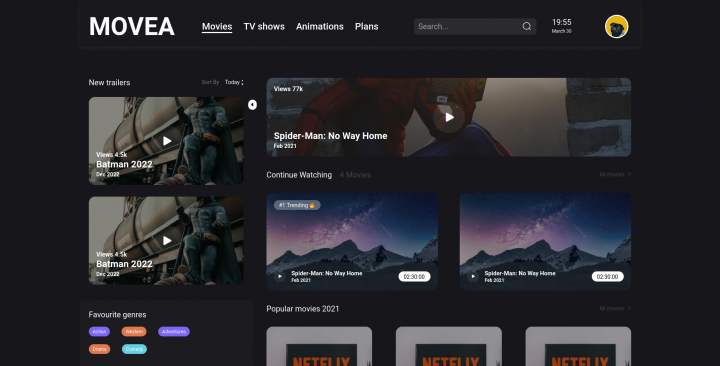This screenshot has width=720, height=366.
Task: Pick the Drama genre tag
Action: [99, 349]
